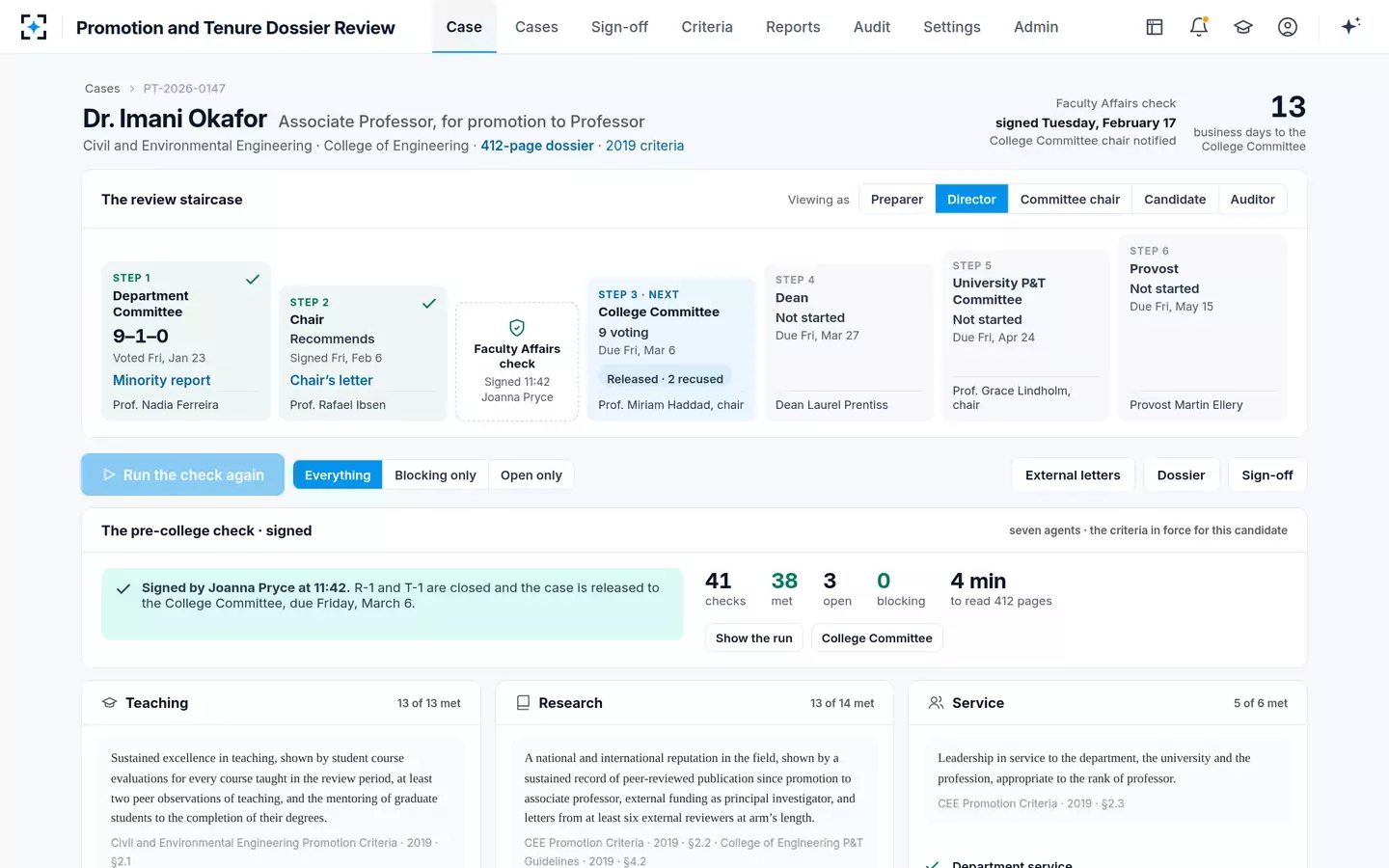This screenshot has height=868, width=1389.
Task: Switch view to Committee chair
Action: [x=1070, y=200]
